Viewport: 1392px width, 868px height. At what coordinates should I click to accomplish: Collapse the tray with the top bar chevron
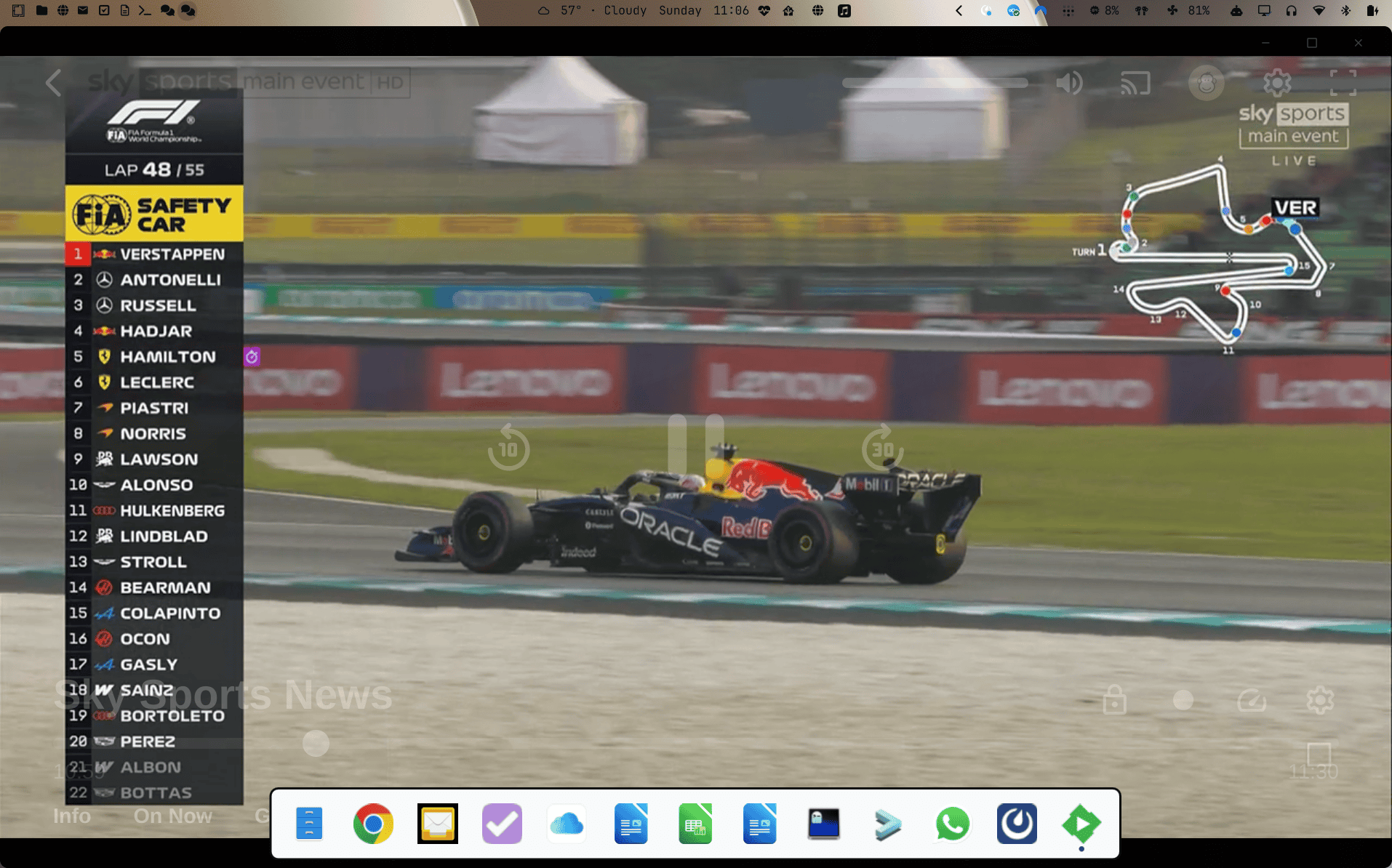(x=959, y=11)
